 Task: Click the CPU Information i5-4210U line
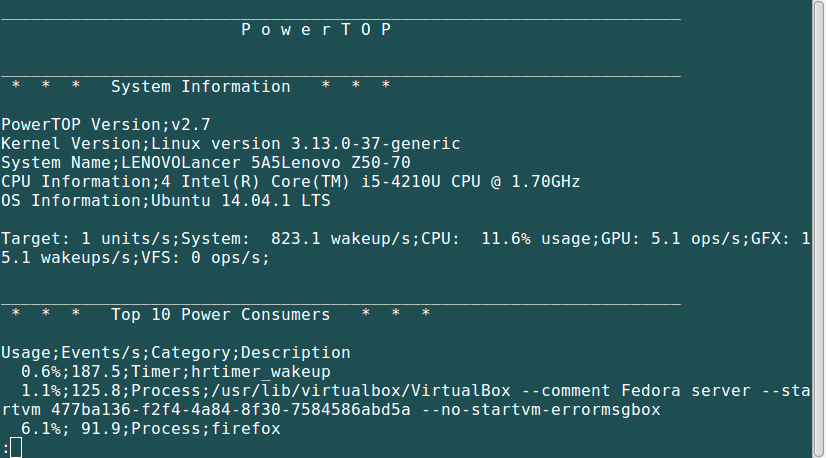[x=290, y=182]
